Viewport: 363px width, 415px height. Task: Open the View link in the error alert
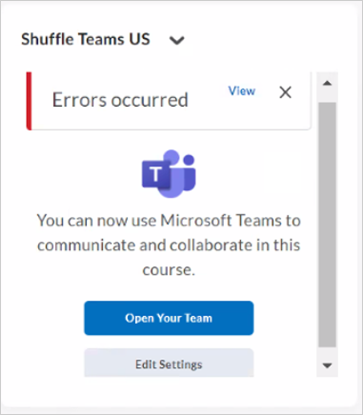[242, 91]
